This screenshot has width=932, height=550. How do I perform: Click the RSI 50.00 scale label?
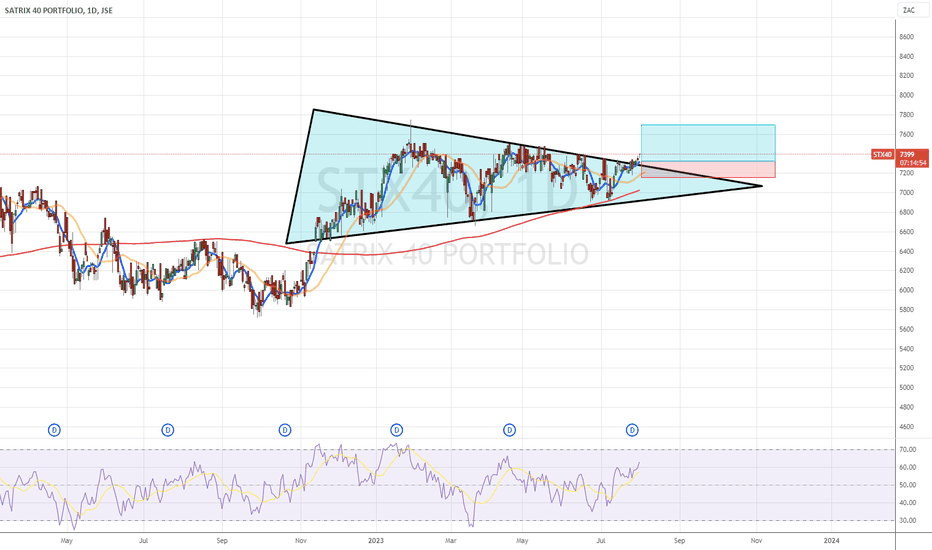click(908, 485)
